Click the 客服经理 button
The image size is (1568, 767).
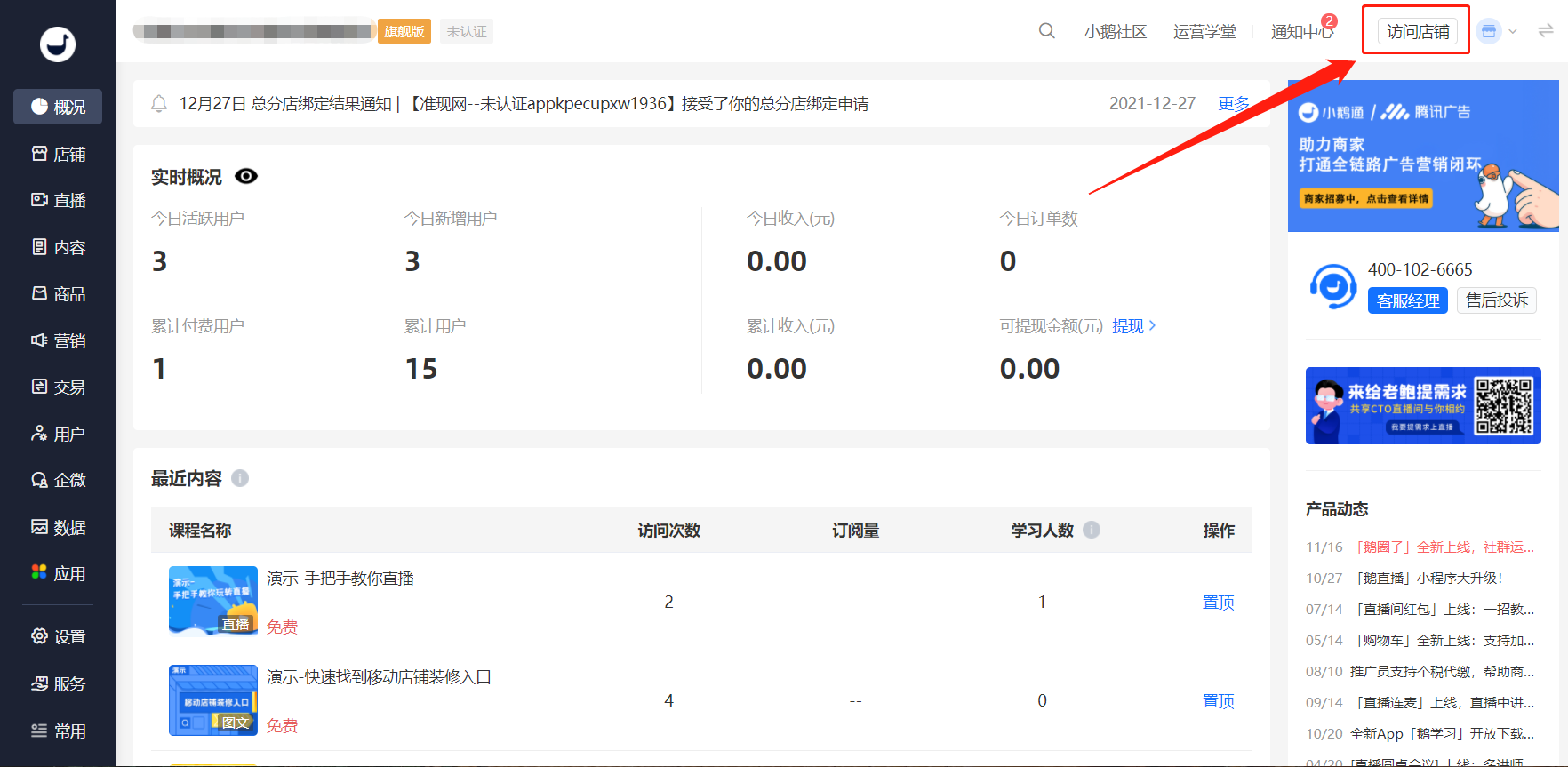click(x=1407, y=300)
